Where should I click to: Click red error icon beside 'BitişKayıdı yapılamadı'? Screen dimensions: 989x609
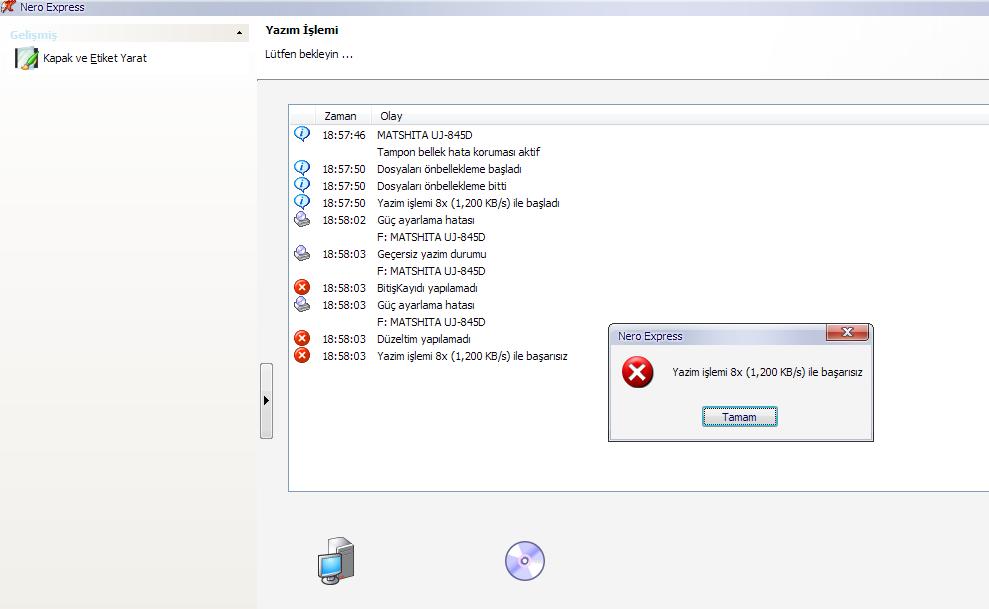pyautogui.click(x=302, y=287)
